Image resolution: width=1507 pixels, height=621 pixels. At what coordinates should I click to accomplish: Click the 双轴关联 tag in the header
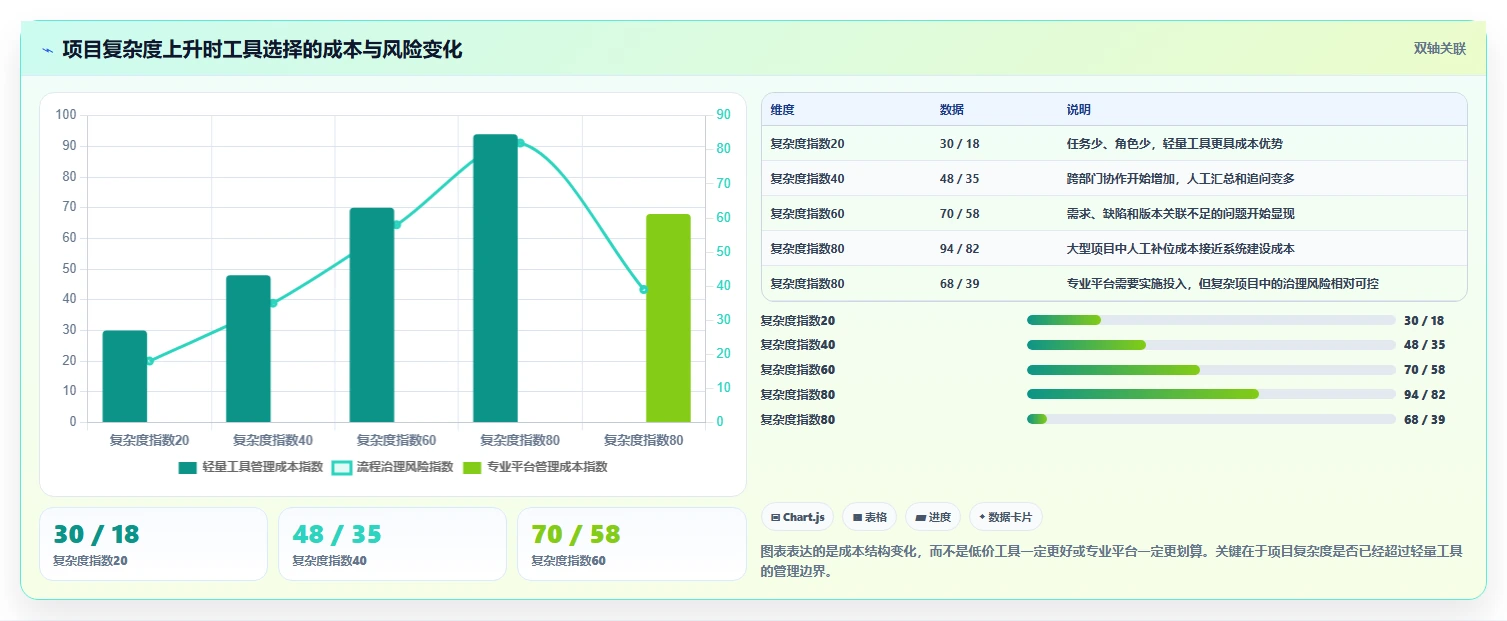[x=1439, y=49]
